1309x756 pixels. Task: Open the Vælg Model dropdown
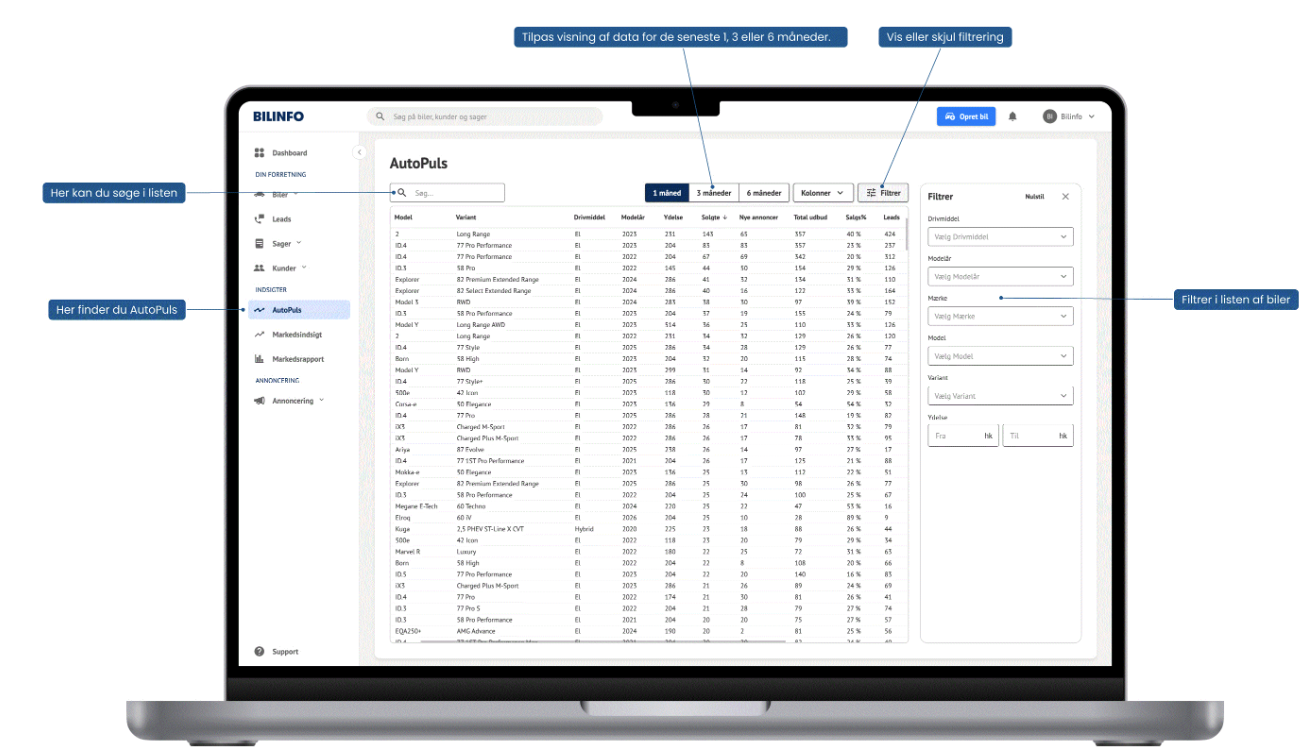1000,356
